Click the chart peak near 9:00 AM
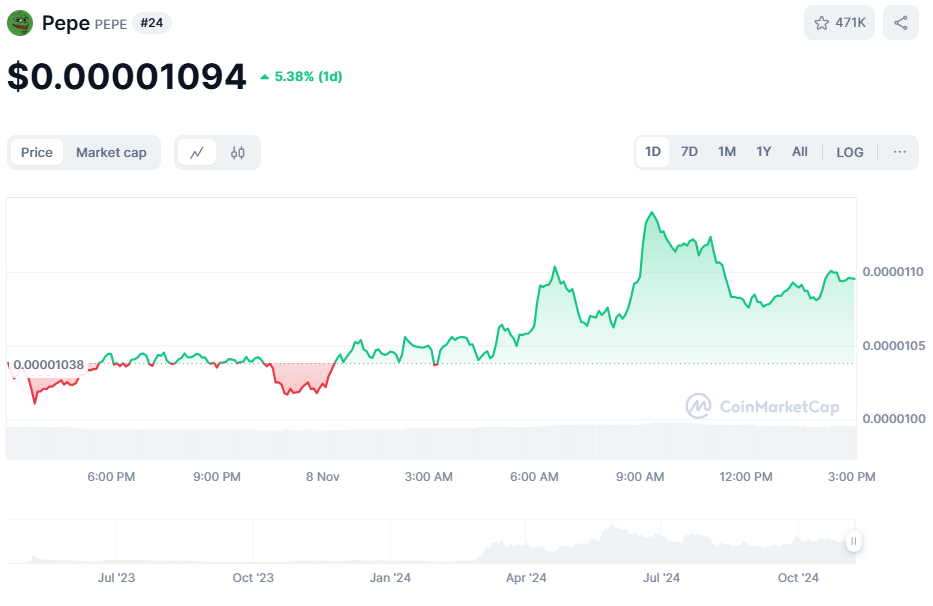This screenshot has width=933, height=606. (652, 213)
